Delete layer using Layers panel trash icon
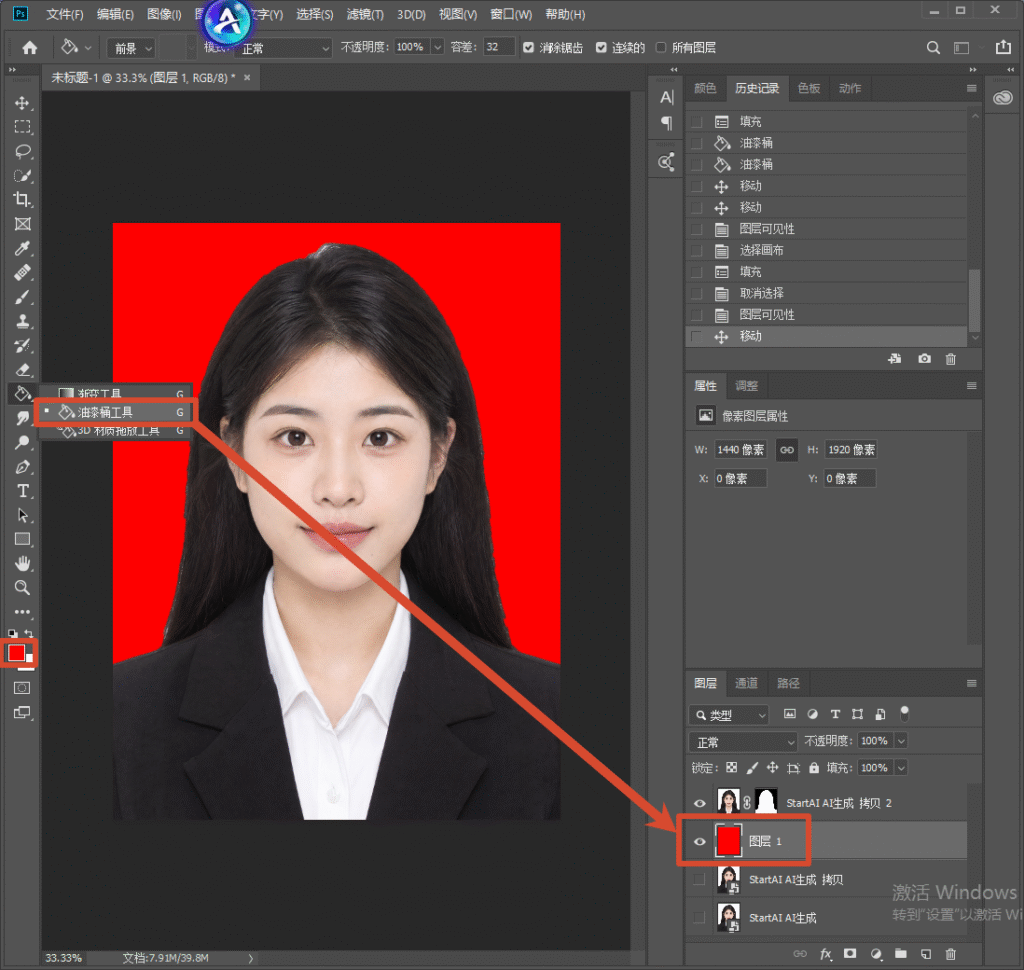Viewport: 1024px width, 970px height. [x=951, y=954]
